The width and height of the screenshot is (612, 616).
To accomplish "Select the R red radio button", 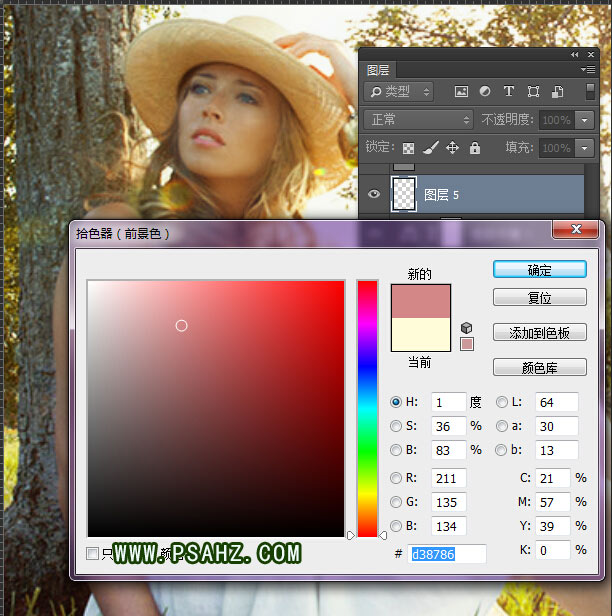I will (x=397, y=478).
